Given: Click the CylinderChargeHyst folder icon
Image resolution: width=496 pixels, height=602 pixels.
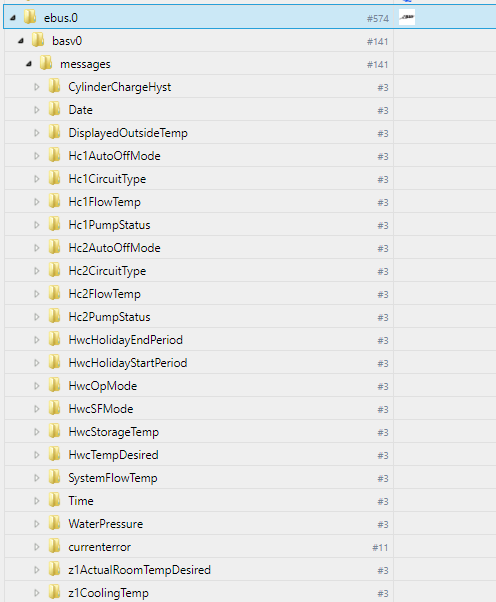Looking at the screenshot, I should (x=55, y=86).
